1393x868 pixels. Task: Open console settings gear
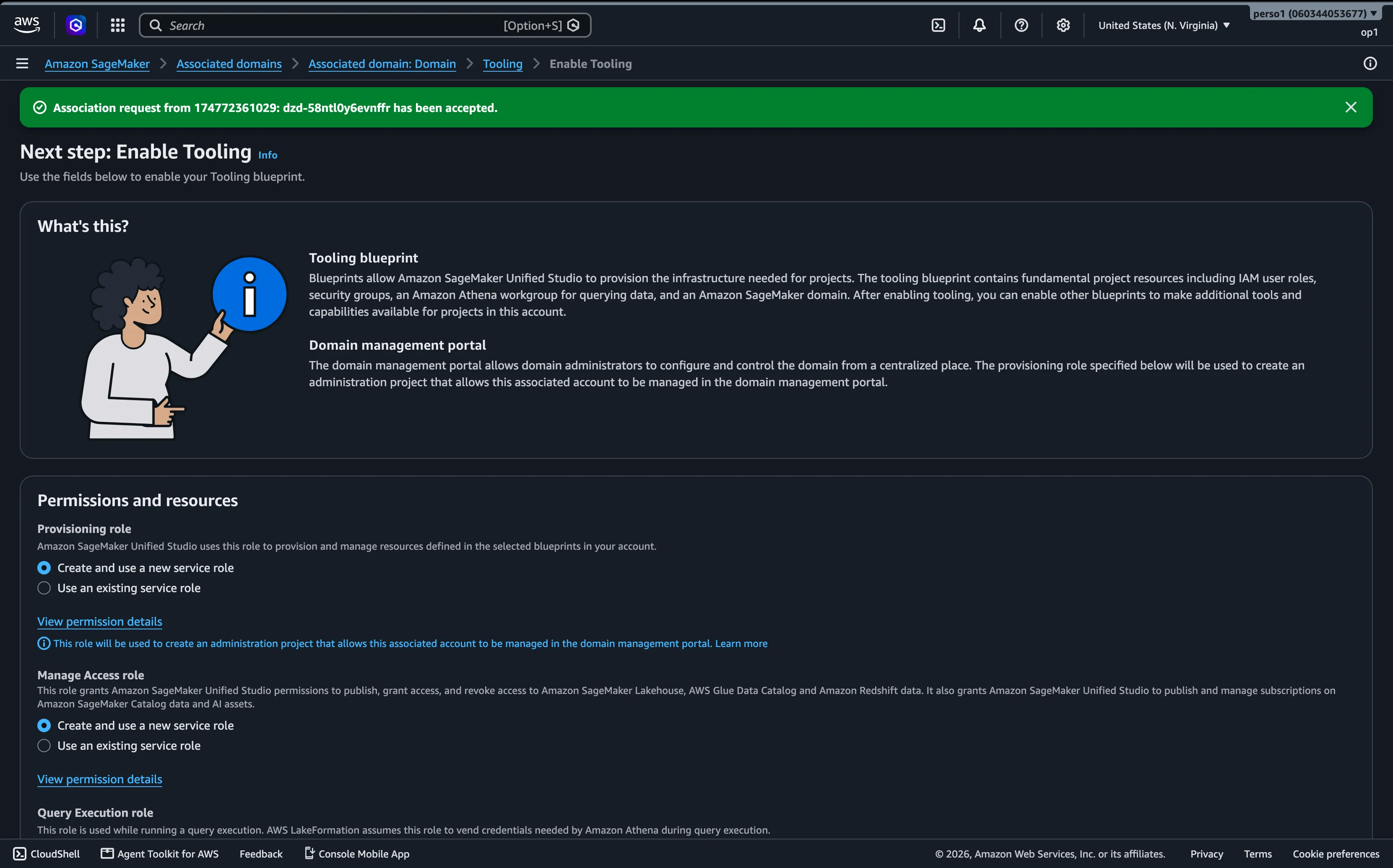coord(1063,25)
